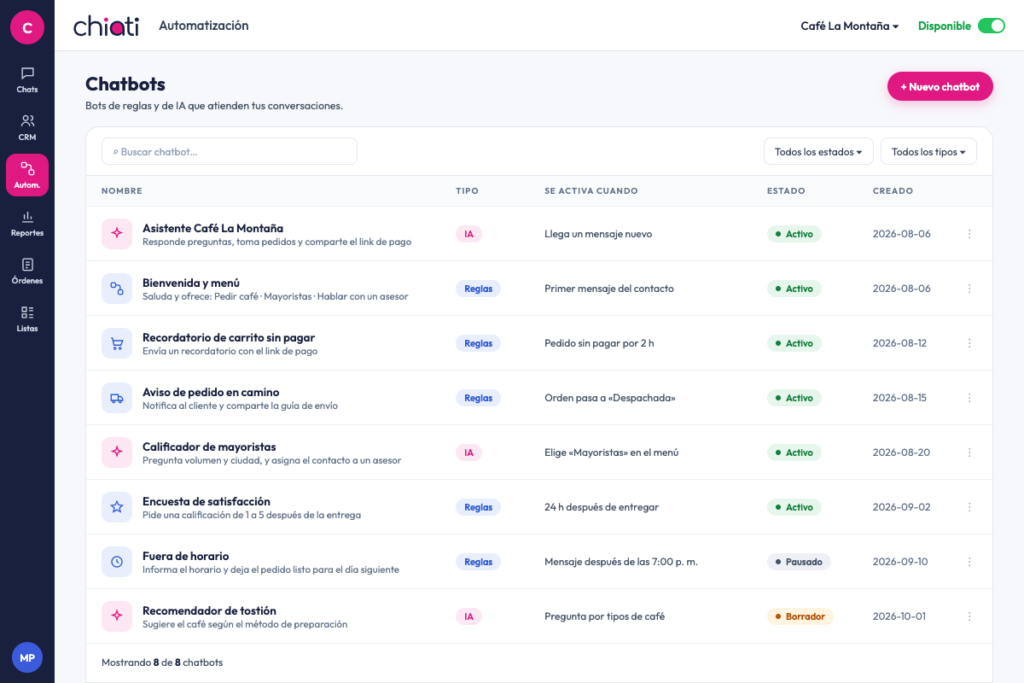Click the sparkle icon for Calificador de mayoristas
This screenshot has width=1024, height=683.
(117, 453)
